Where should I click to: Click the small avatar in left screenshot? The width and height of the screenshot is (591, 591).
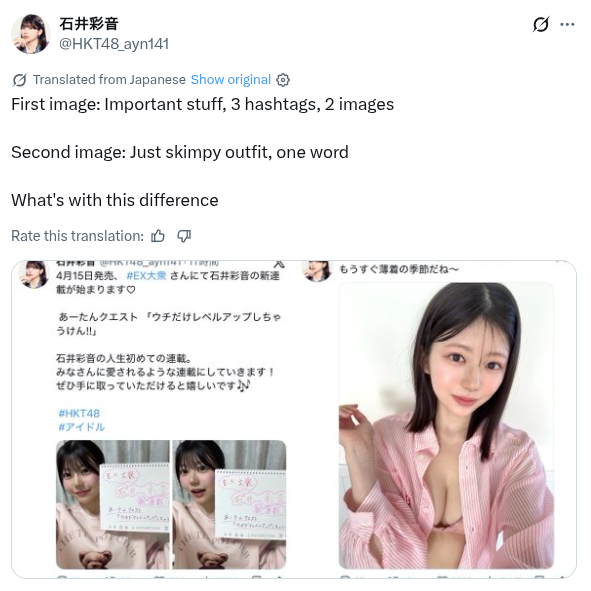tap(34, 274)
